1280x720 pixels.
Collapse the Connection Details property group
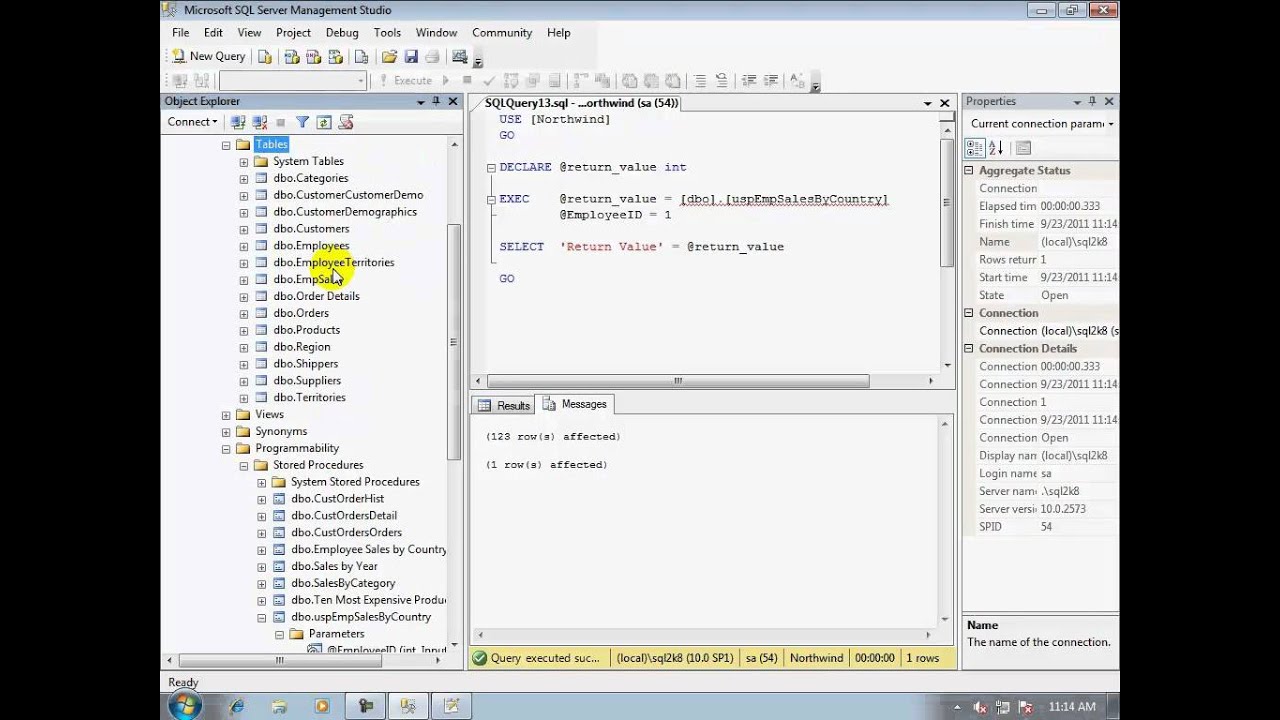[x=969, y=349]
